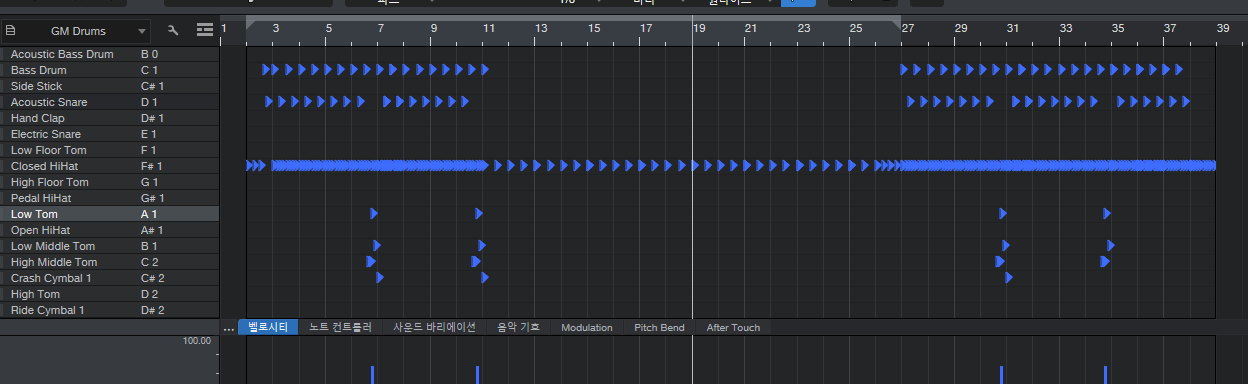The height and width of the screenshot is (384, 1248).
Task: Select the Ride Cymbal 1 row
Action: point(110,310)
